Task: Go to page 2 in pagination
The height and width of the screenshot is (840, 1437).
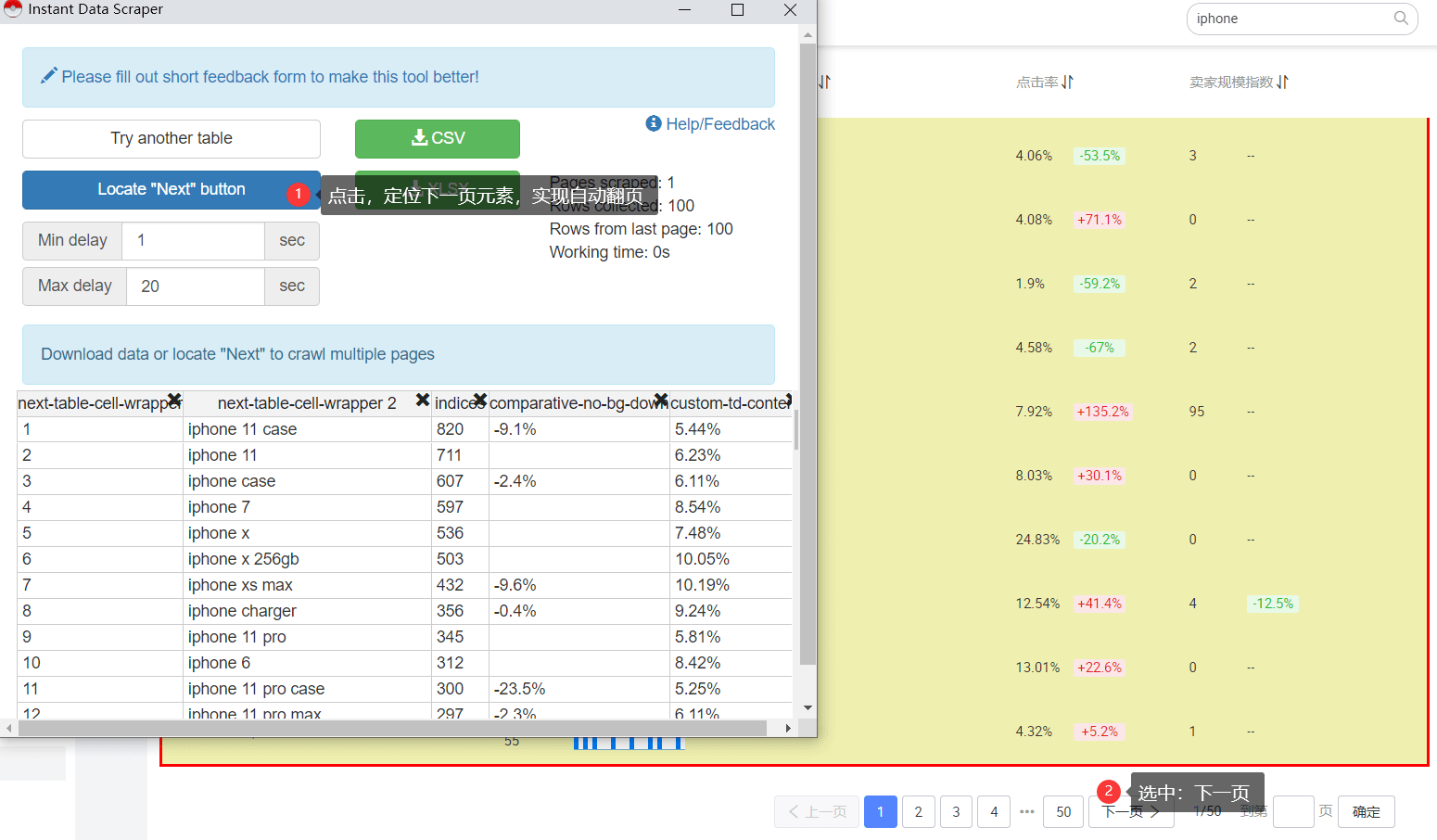Action: [918, 812]
